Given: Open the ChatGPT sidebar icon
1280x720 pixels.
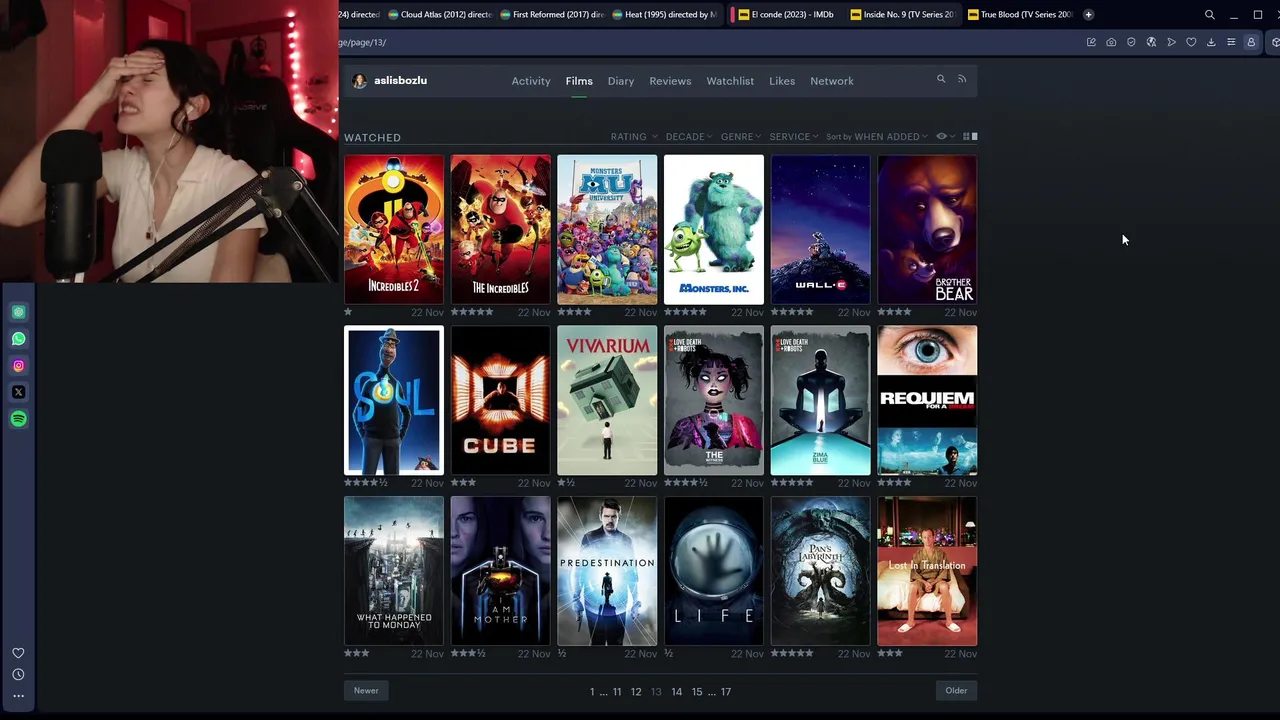Looking at the screenshot, I should tap(18, 313).
